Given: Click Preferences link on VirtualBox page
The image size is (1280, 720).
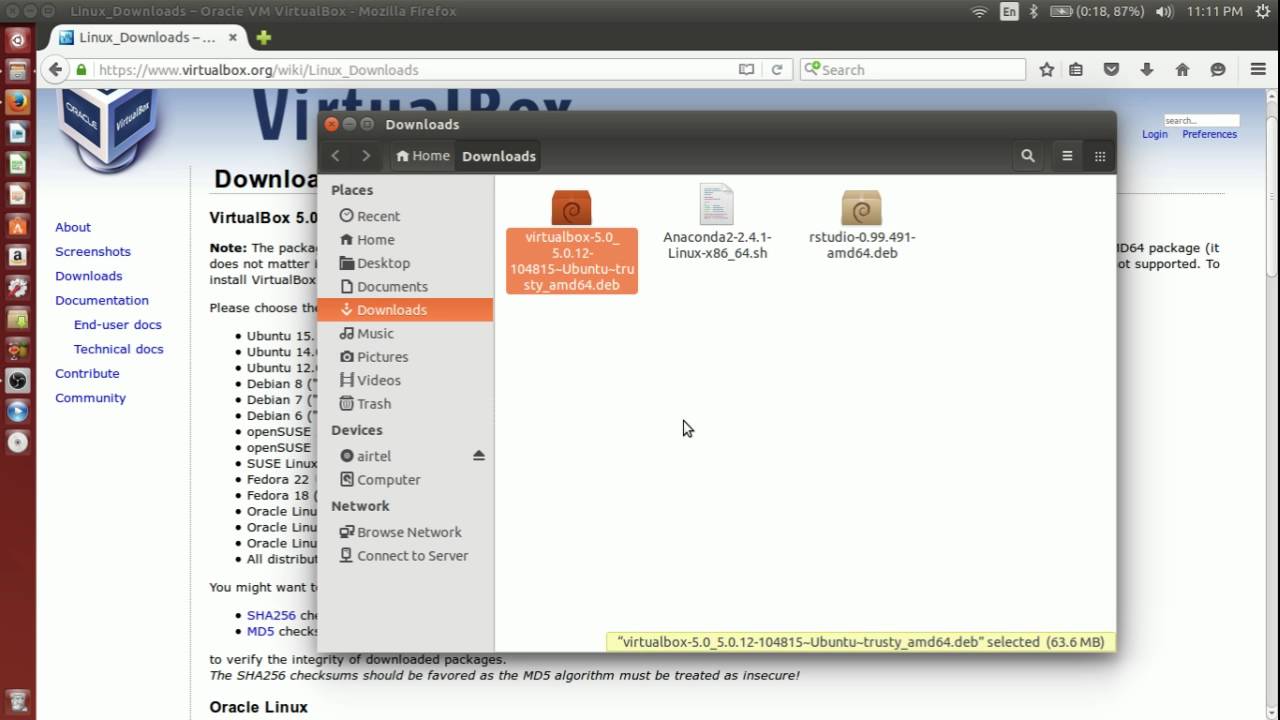Looking at the screenshot, I should click(1210, 134).
